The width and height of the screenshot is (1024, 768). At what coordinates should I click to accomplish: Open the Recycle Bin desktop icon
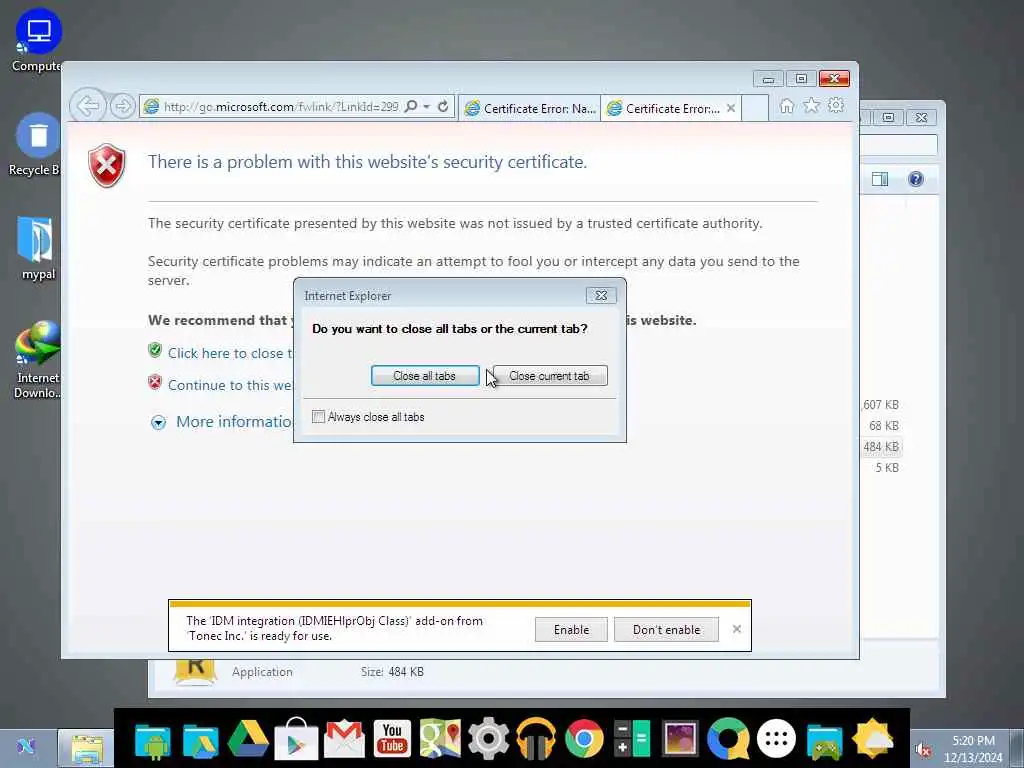pyautogui.click(x=37, y=145)
